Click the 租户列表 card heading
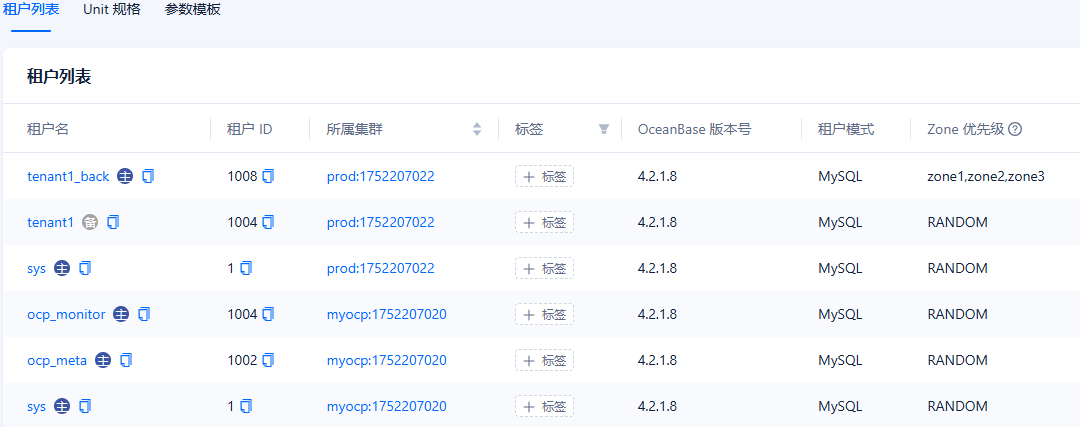Screen dimensions: 1080x427 pyautogui.click(x=59, y=76)
